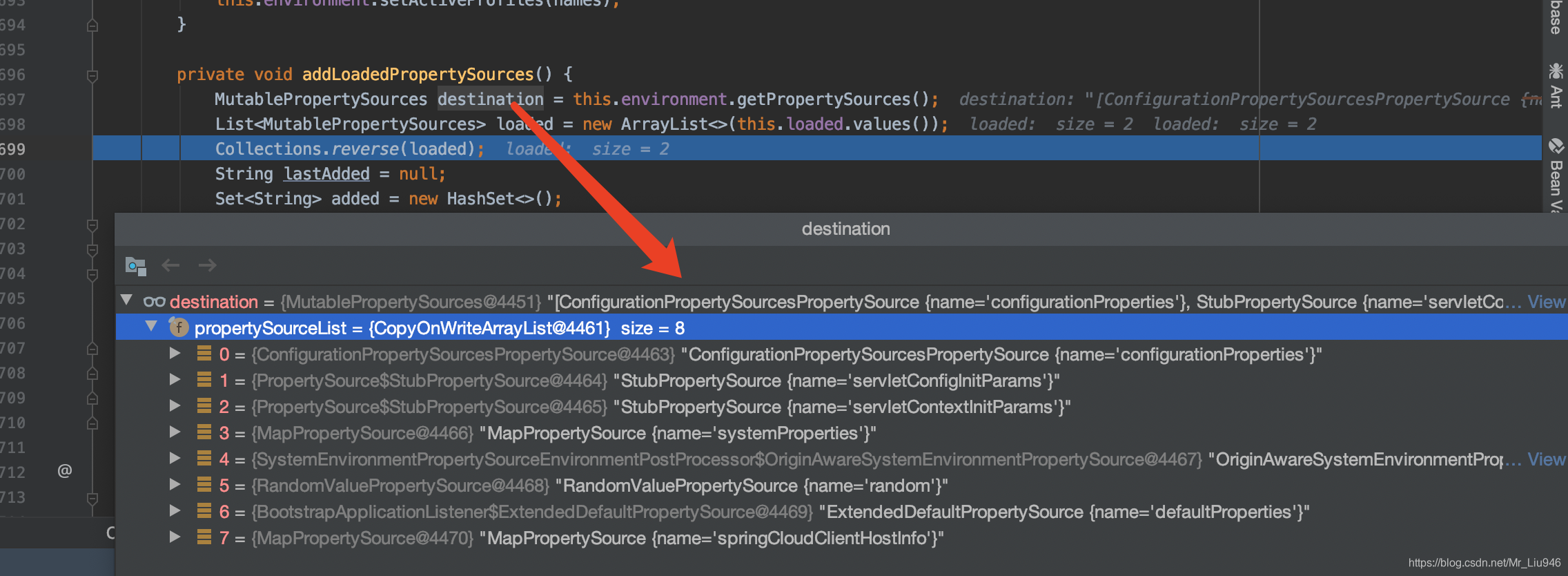
Task: Click the Bean Validation sidebar icon
Action: point(1556,146)
